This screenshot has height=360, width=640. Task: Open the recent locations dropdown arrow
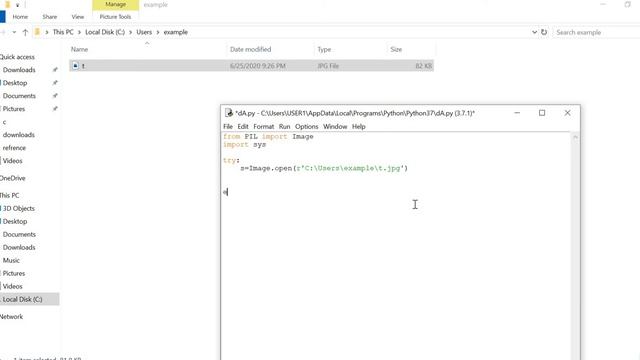click(14, 32)
